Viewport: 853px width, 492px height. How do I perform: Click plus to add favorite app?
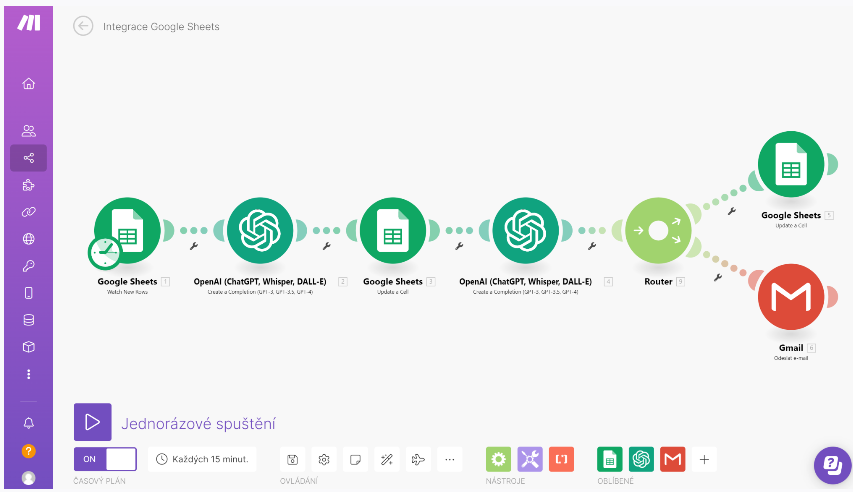coord(704,459)
